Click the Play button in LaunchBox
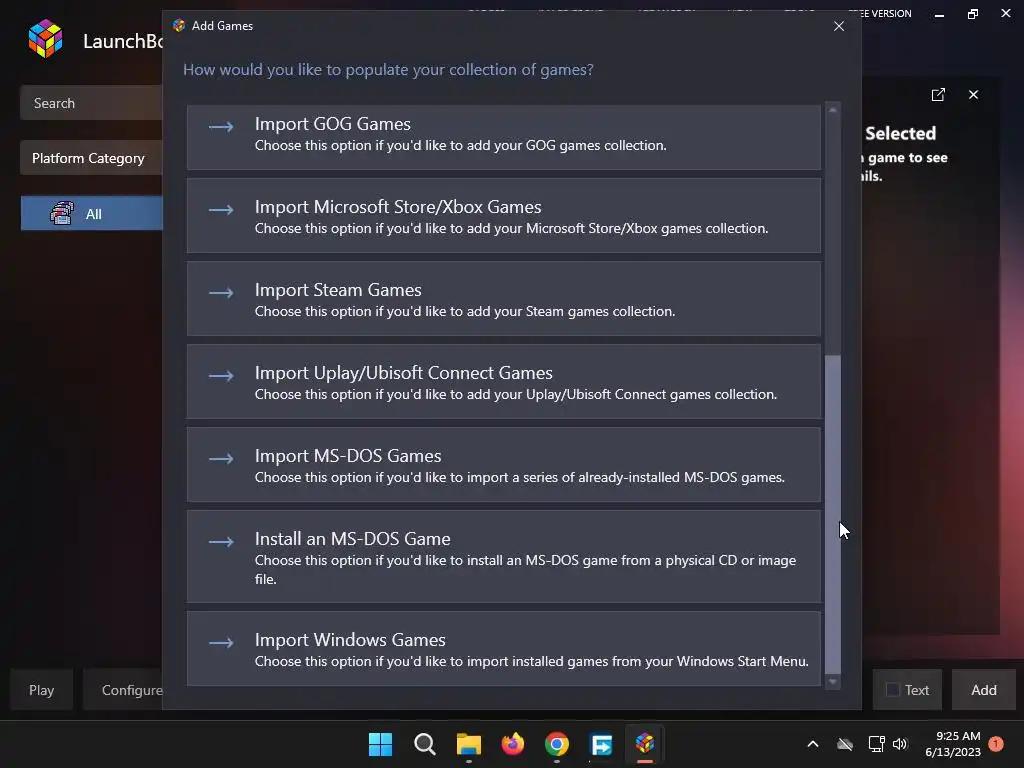The height and width of the screenshot is (768, 1024). (41, 690)
